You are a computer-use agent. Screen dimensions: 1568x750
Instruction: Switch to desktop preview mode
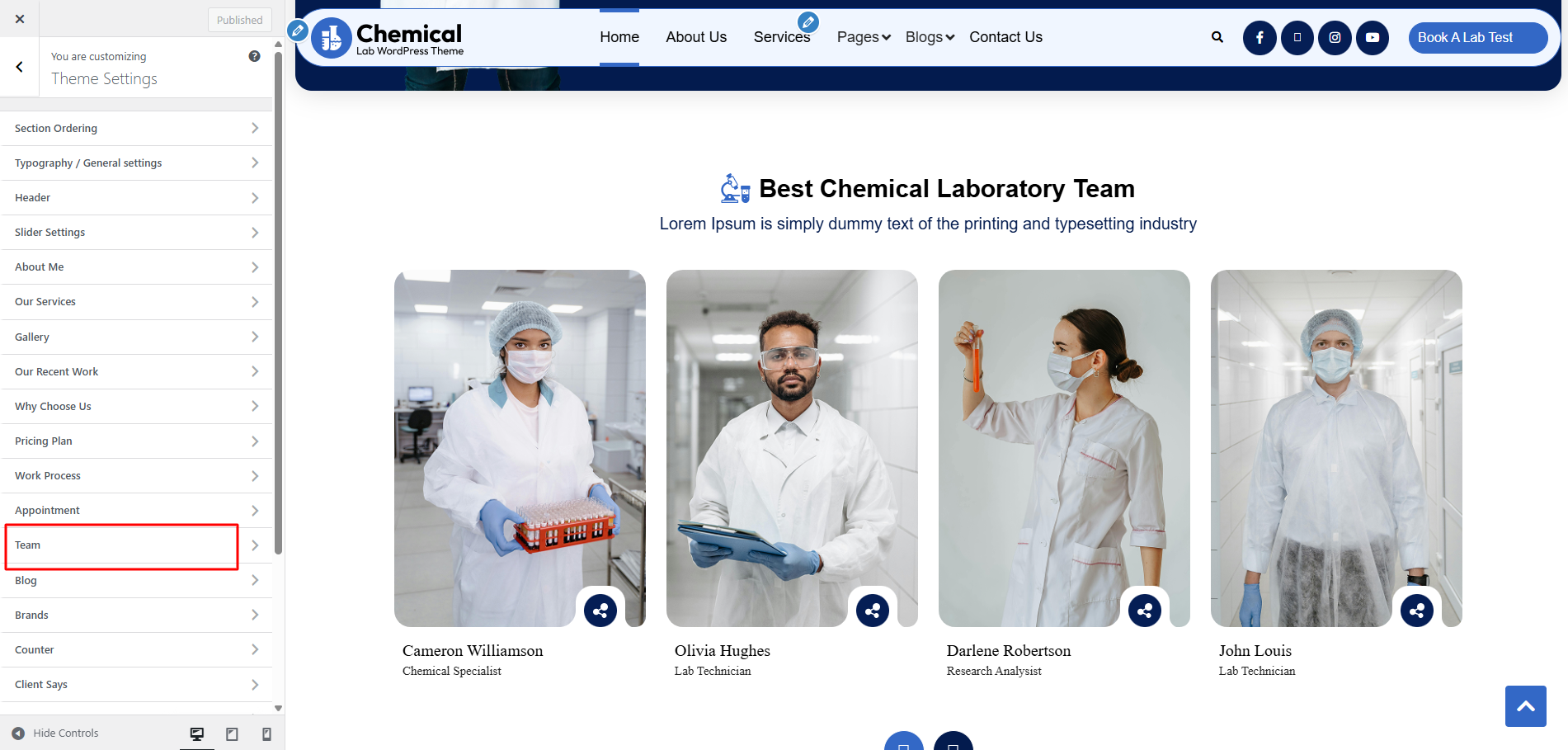pos(197,733)
